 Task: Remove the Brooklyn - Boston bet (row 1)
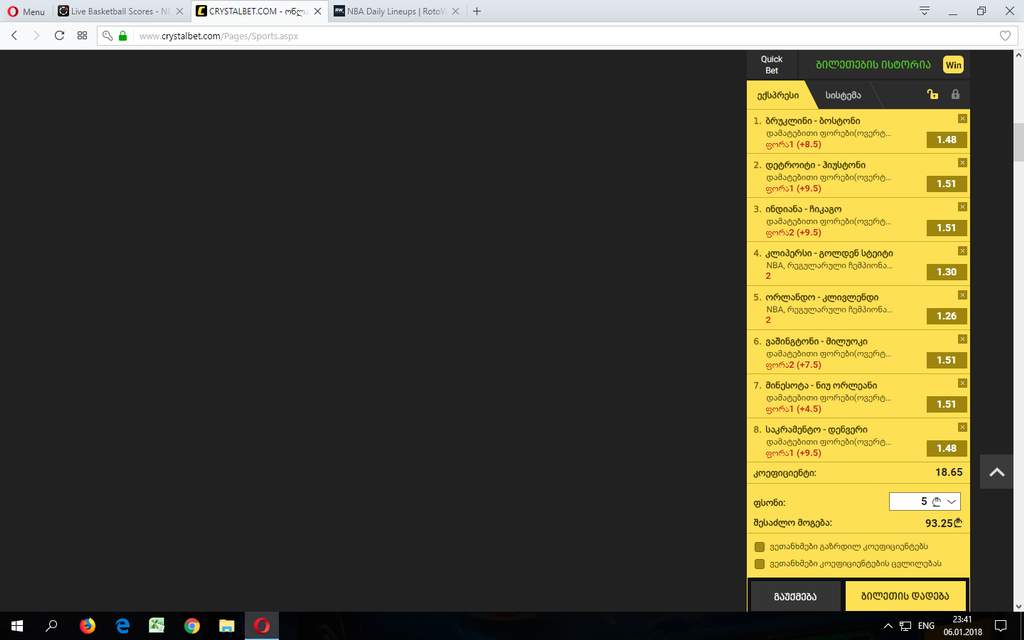click(962, 119)
